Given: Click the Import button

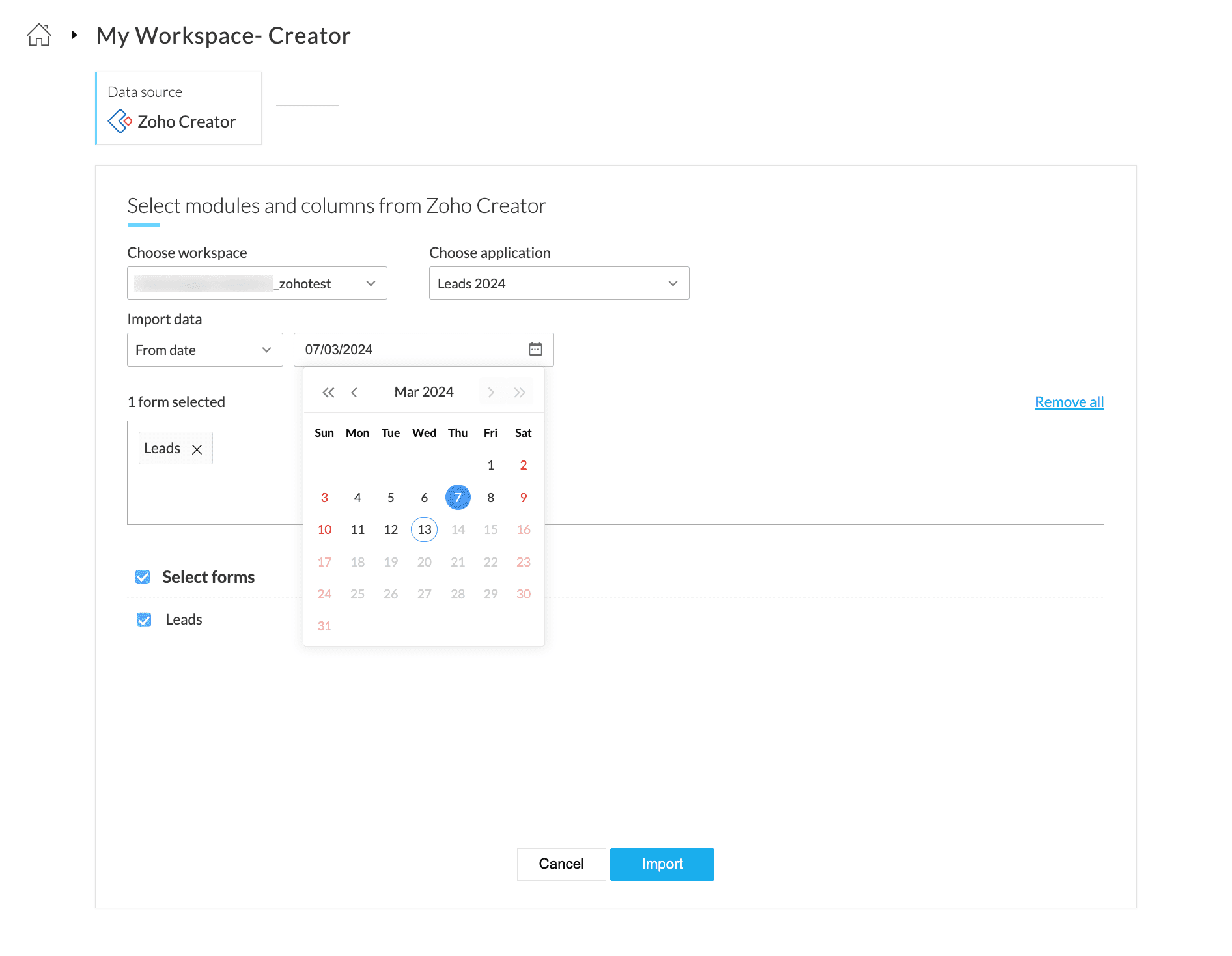Looking at the screenshot, I should click(x=662, y=864).
